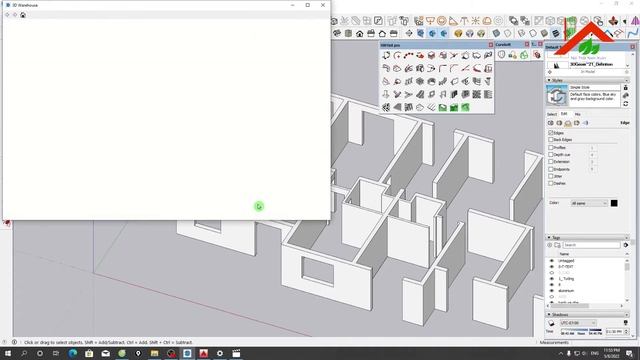Image resolution: width=640 pixels, height=360 pixels.
Task: Switch to Front view house icon
Action: (360, 33)
